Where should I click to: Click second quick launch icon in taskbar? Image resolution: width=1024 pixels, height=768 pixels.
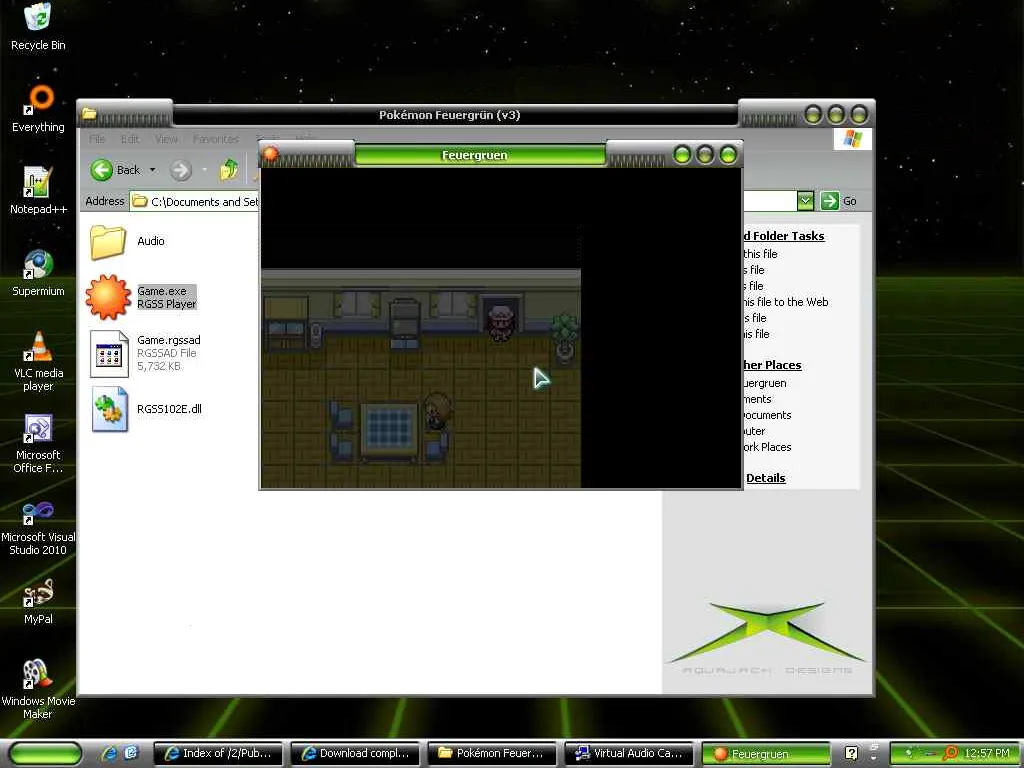click(131, 753)
